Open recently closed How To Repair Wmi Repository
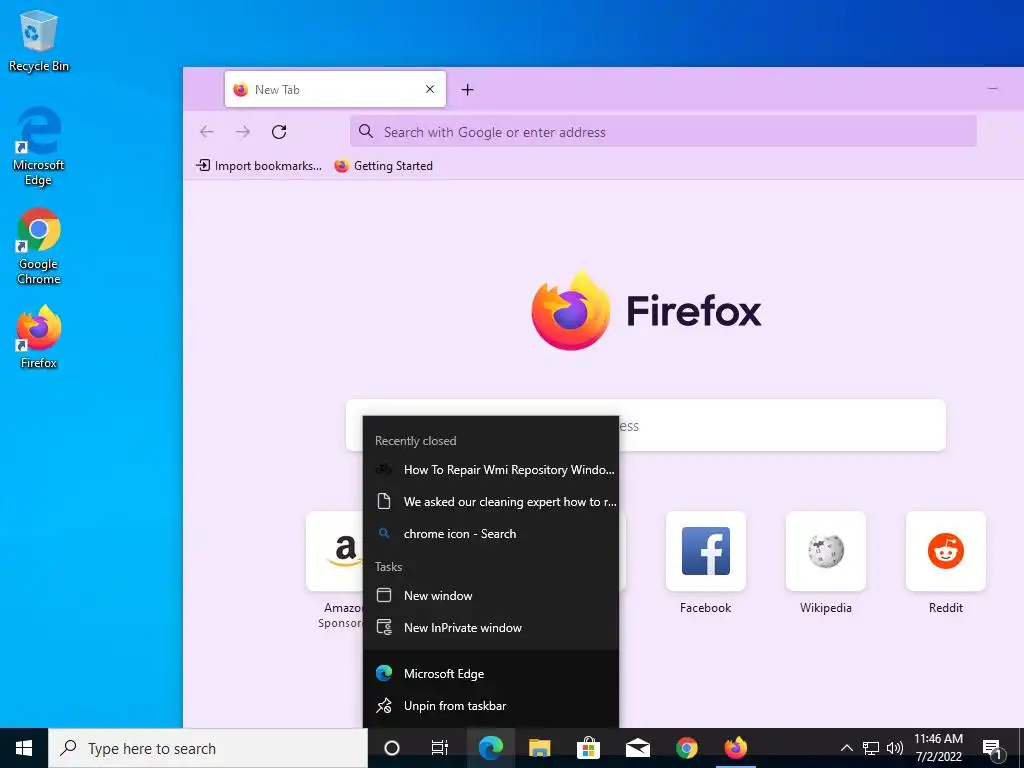Screen dimensions: 1024x768 point(490,470)
